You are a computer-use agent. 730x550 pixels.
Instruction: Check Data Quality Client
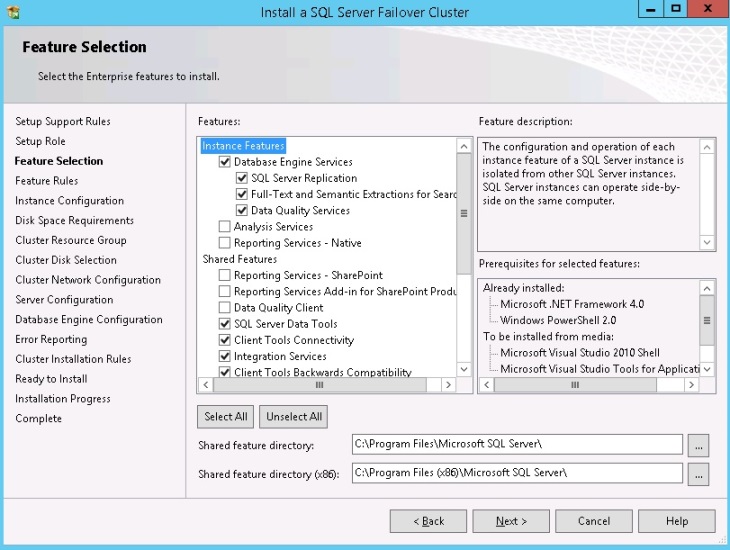[x=224, y=308]
